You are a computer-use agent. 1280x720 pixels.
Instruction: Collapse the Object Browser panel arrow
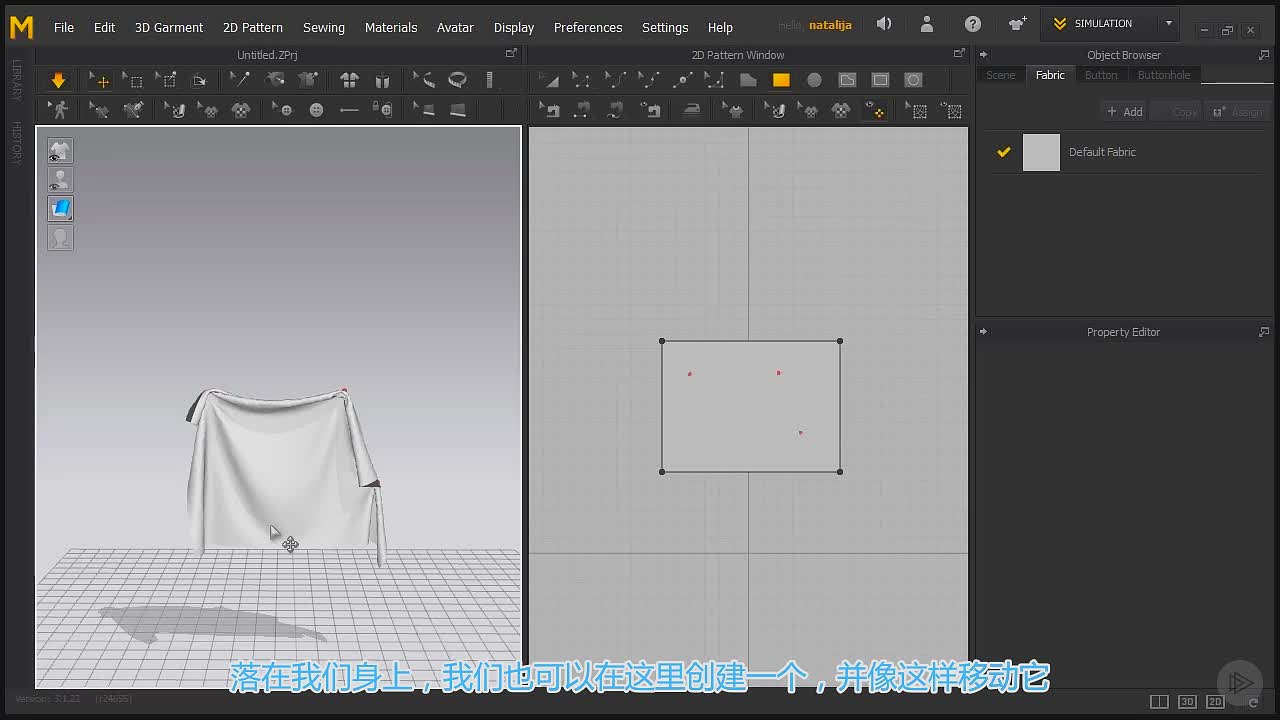click(983, 55)
